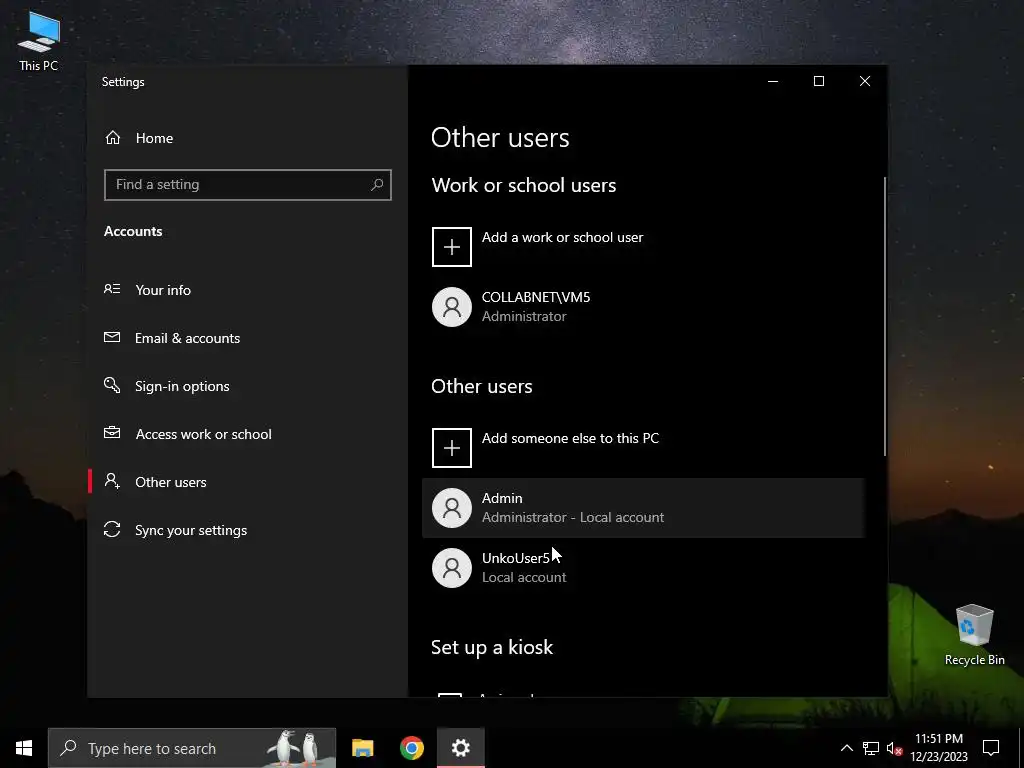
Task: Click plus icon for work or school user
Action: coord(452,247)
